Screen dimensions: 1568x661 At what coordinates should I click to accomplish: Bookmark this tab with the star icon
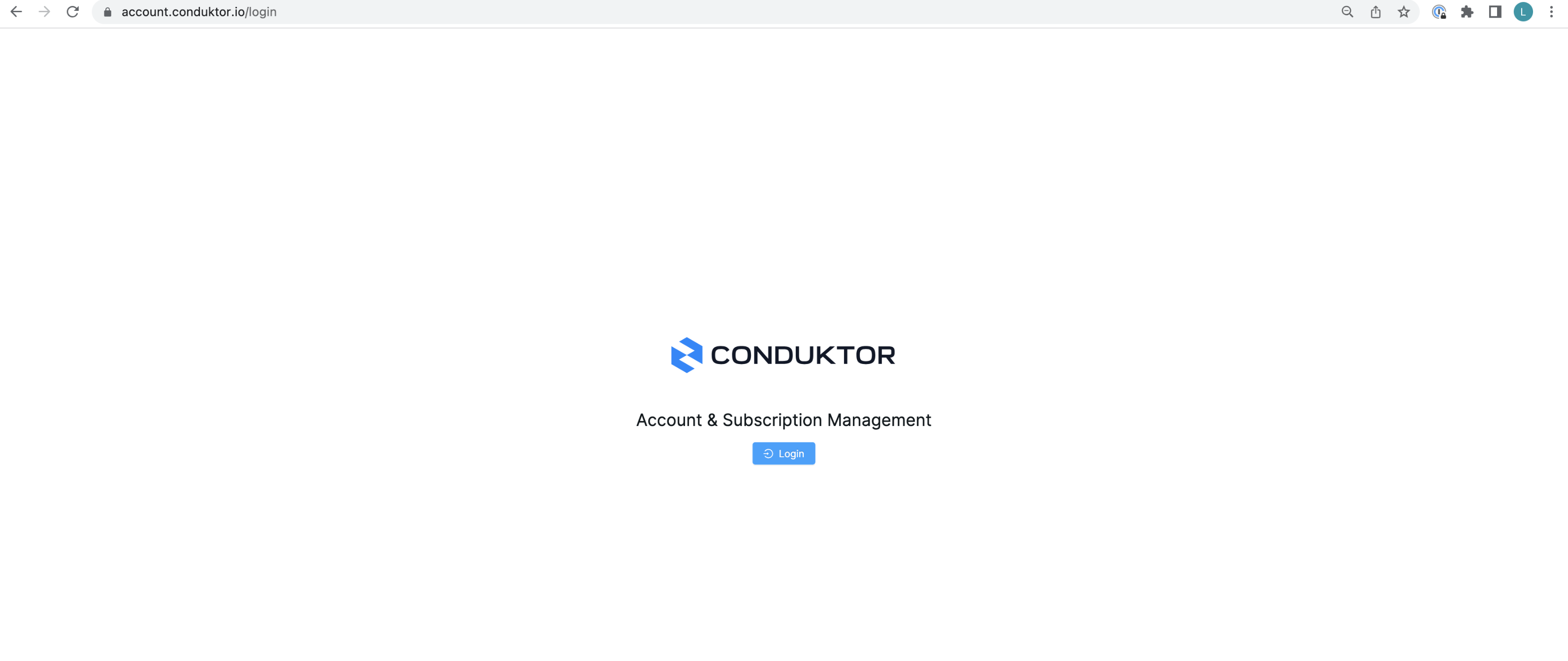click(1404, 11)
